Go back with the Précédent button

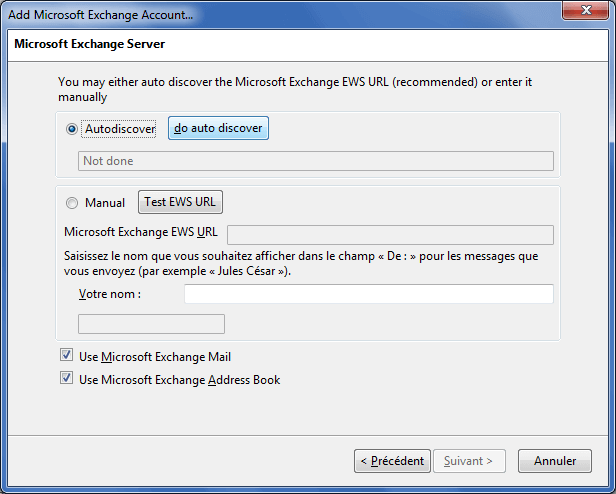(x=392, y=461)
